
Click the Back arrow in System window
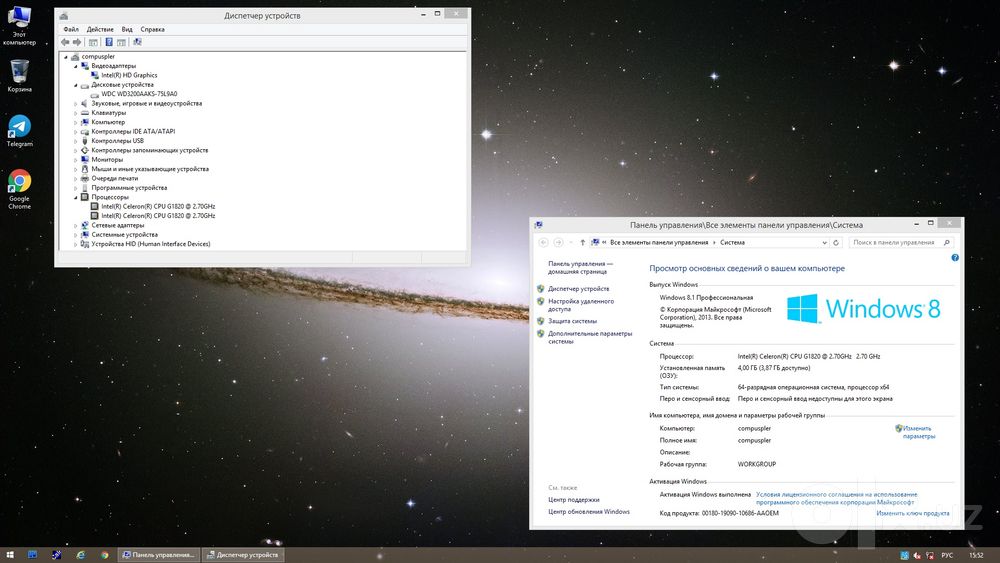(x=543, y=242)
